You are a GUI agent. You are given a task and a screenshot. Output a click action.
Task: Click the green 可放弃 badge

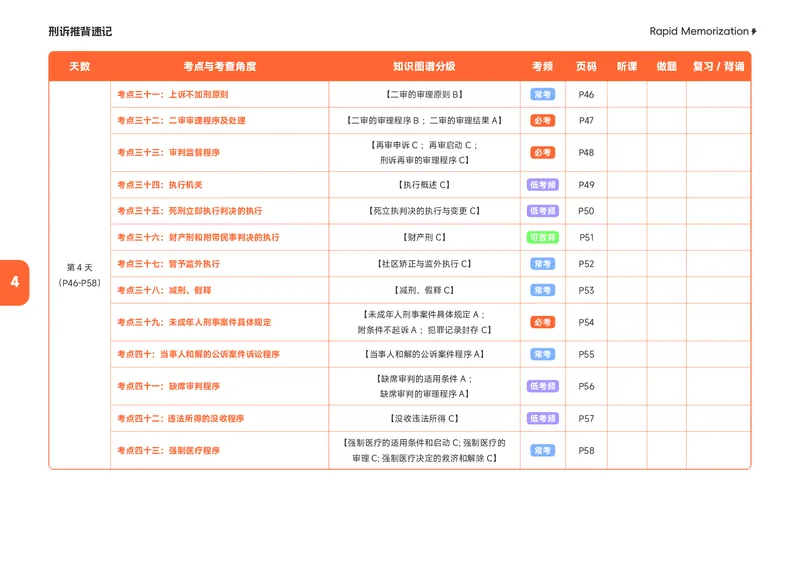[x=542, y=237]
